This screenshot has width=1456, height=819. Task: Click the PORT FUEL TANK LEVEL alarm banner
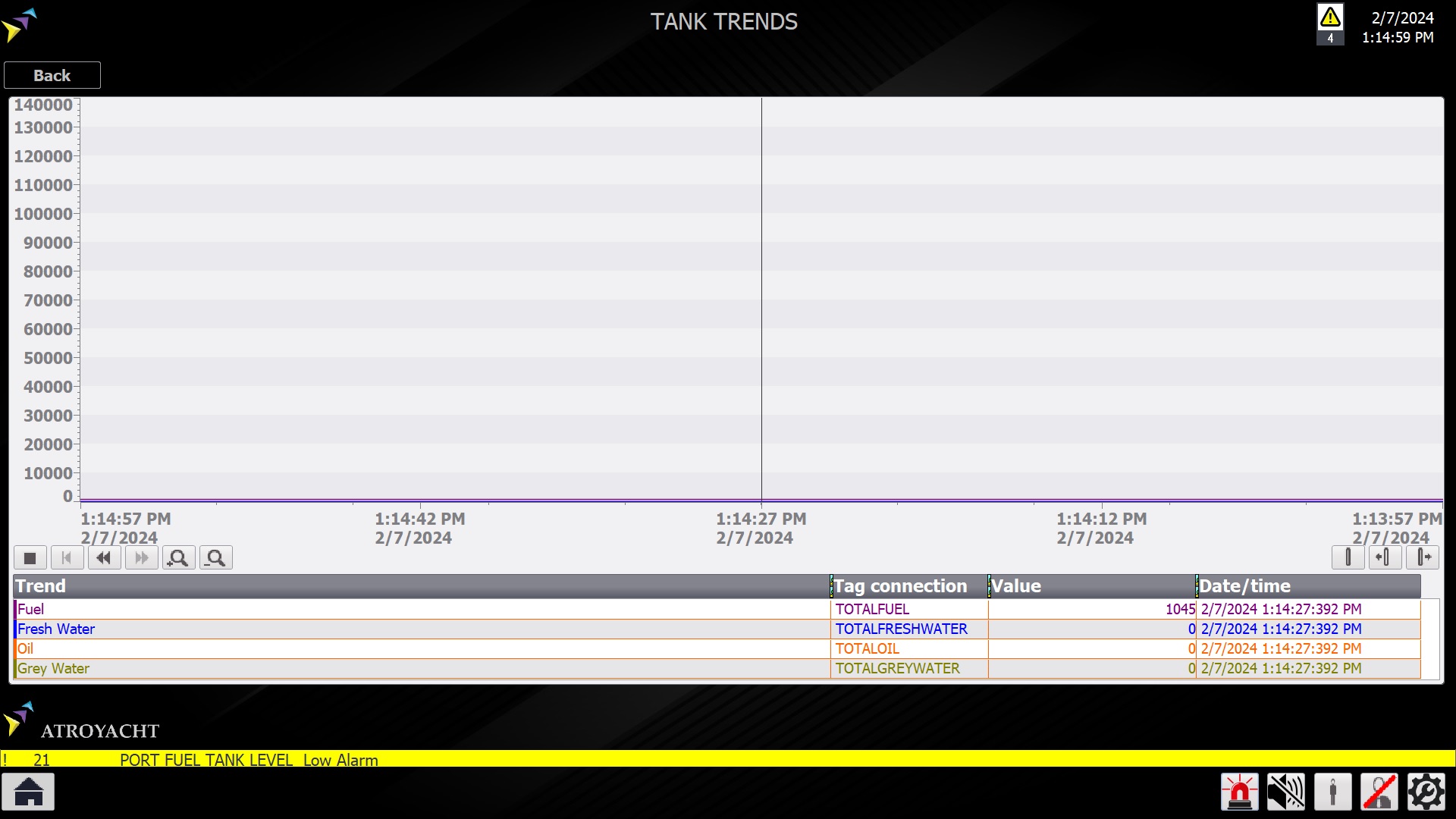point(249,759)
